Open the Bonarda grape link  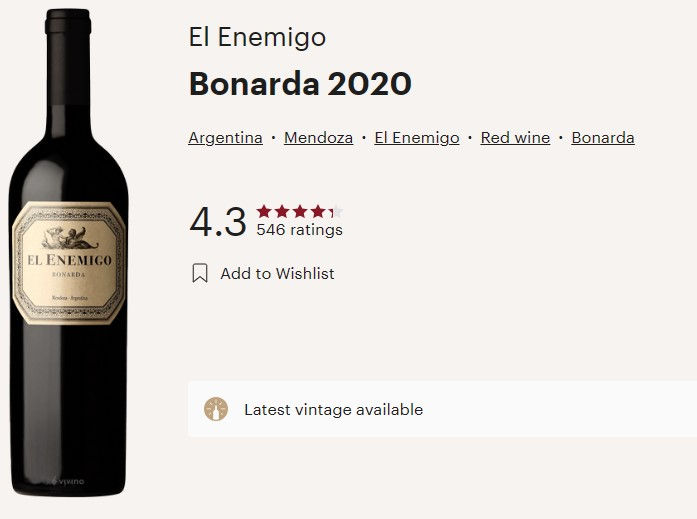click(x=603, y=138)
